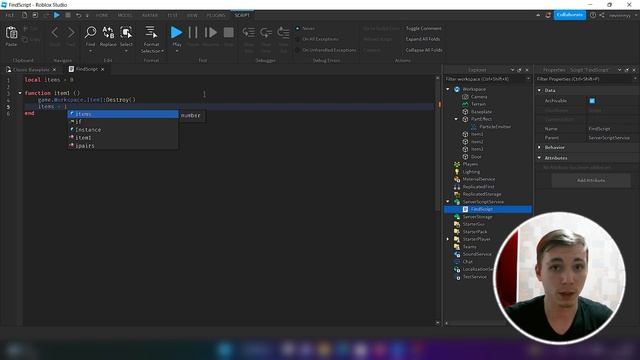The height and width of the screenshot is (360, 640).
Task: Switch to the MODEL ribbon tab
Action: pos(125,15)
